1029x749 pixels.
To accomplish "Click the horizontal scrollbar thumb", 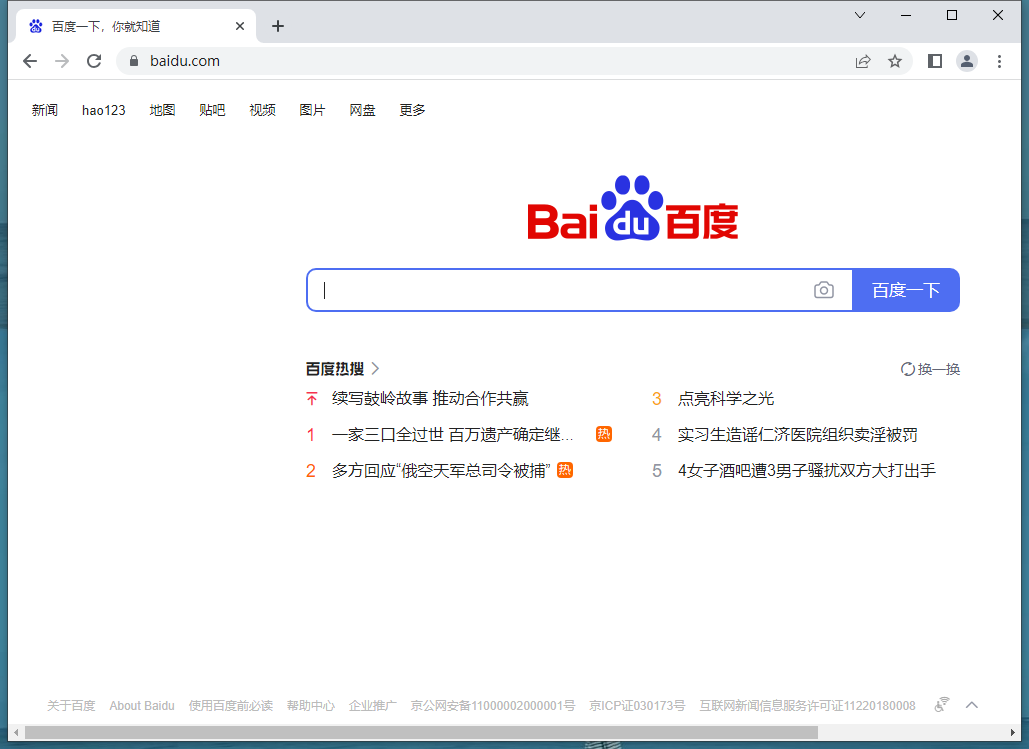I will tap(421, 732).
